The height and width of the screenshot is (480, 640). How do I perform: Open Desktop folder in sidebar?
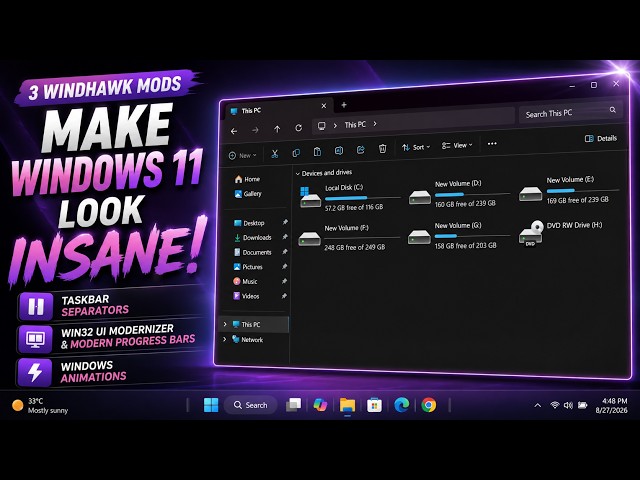(249, 223)
